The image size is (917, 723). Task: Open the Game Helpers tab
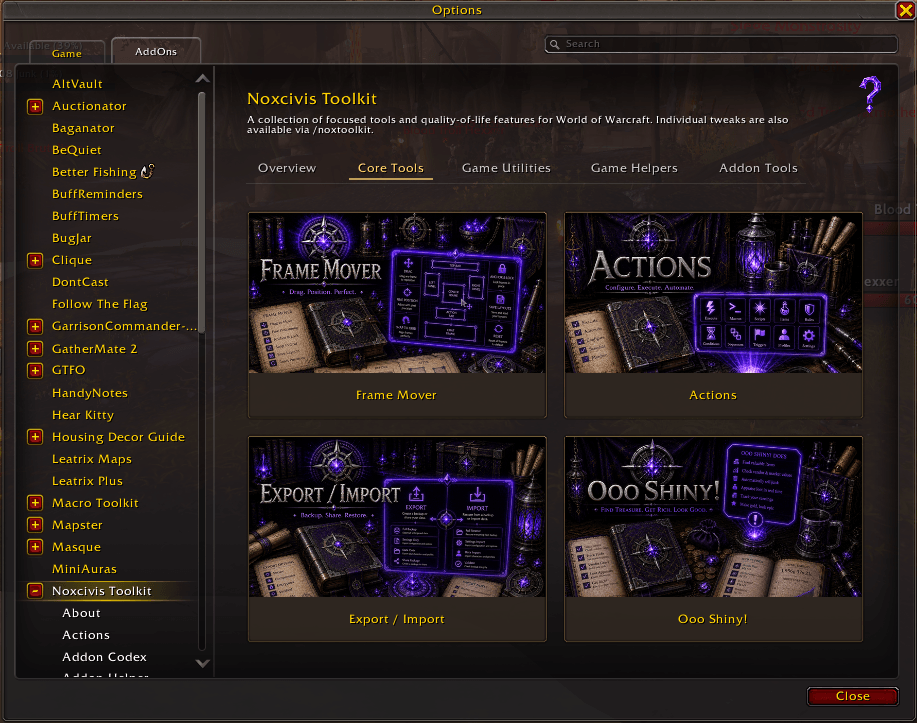click(x=635, y=168)
